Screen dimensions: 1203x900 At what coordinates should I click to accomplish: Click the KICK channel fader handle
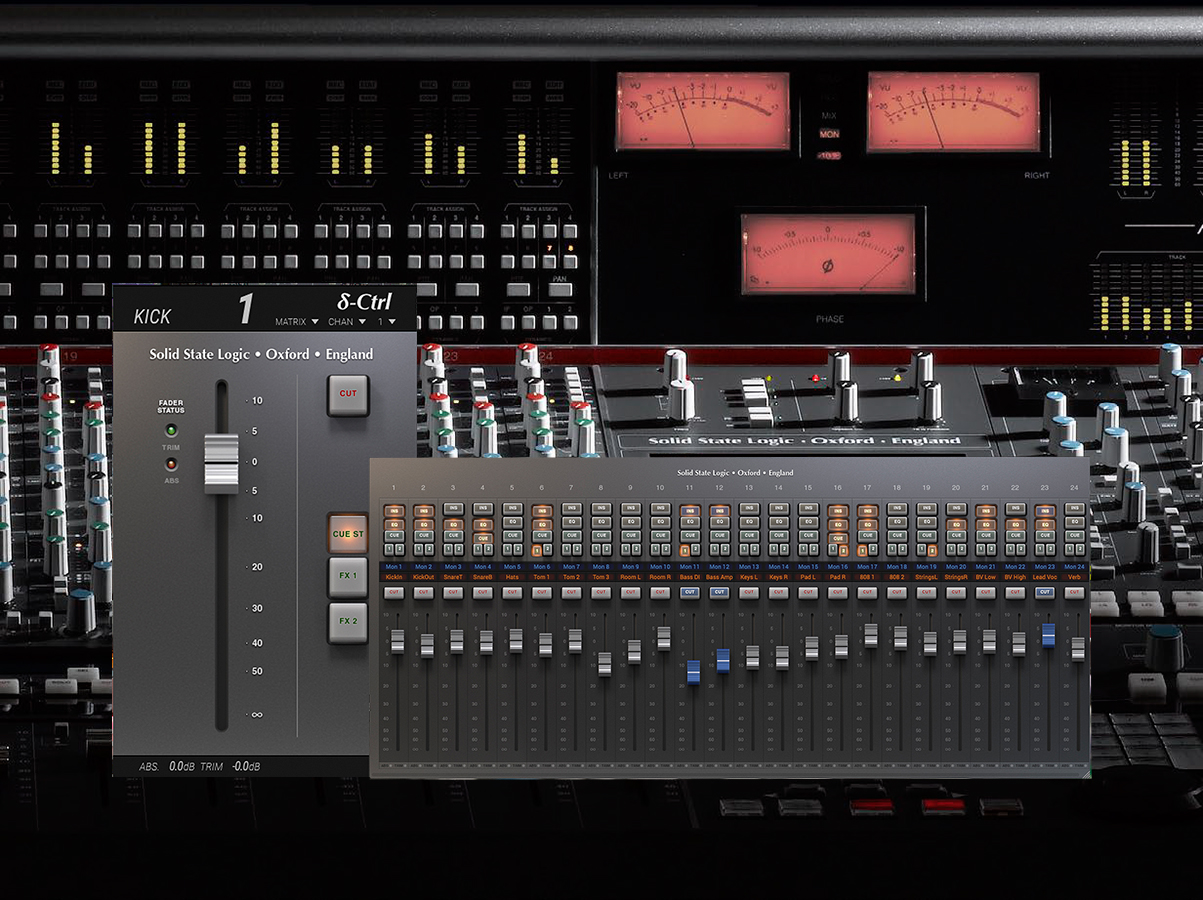point(221,462)
